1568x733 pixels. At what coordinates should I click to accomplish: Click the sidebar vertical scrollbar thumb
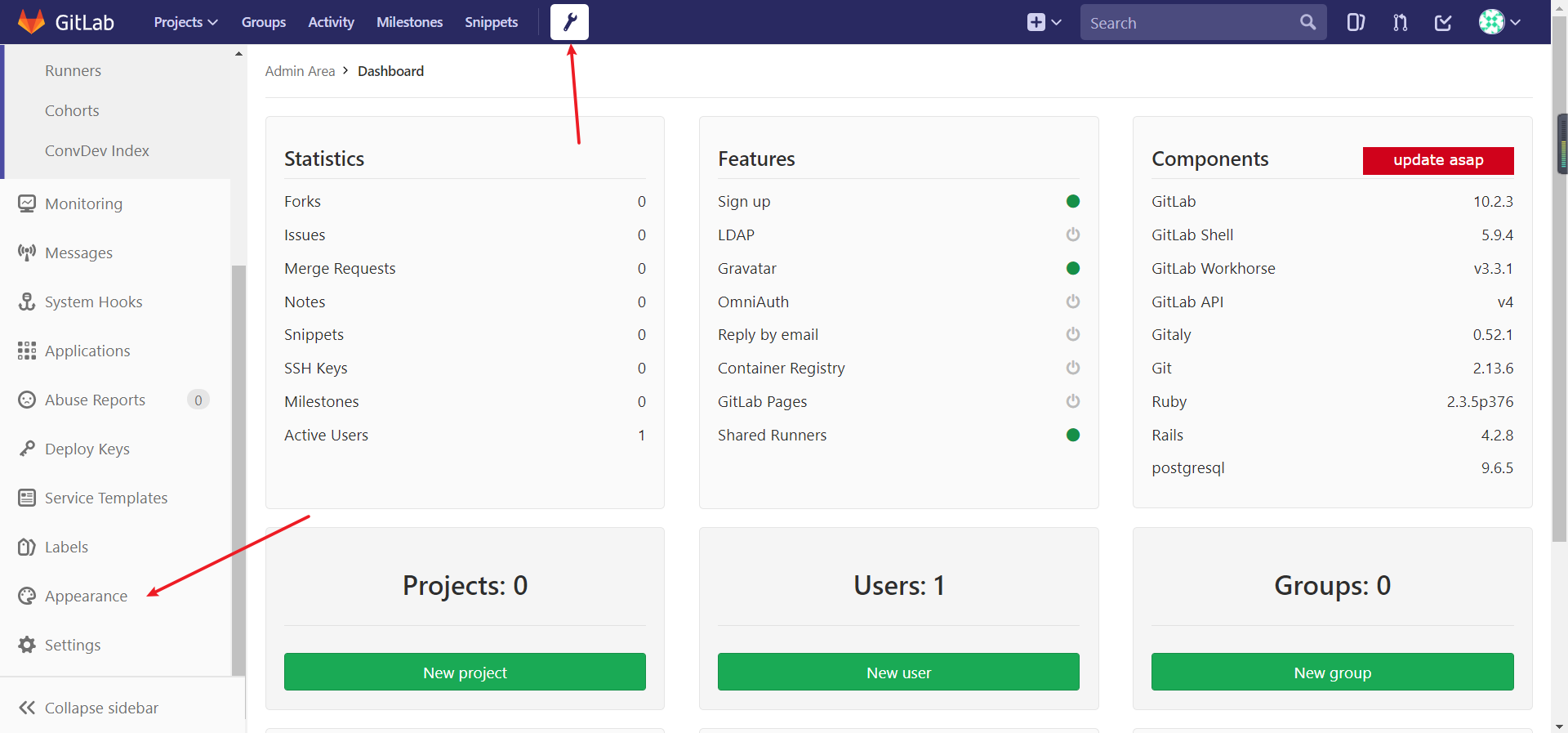(x=238, y=470)
